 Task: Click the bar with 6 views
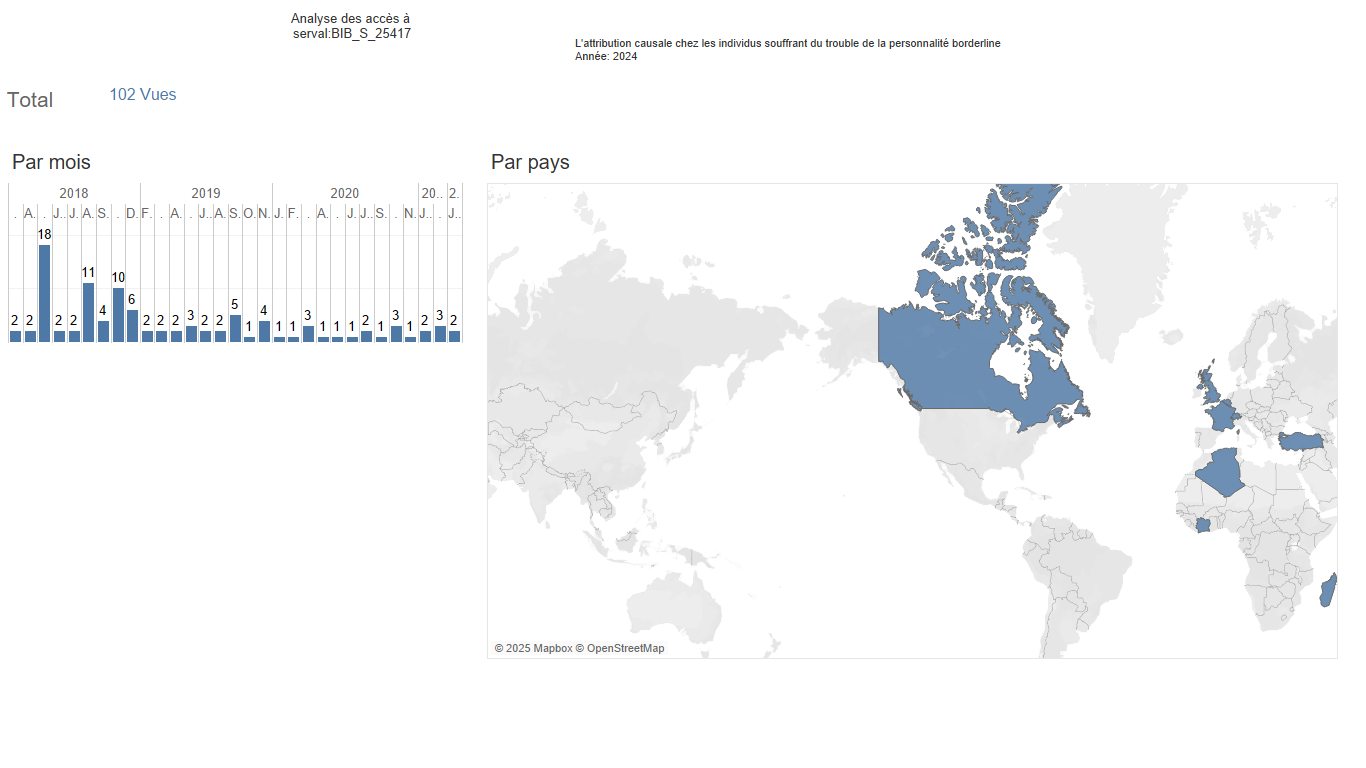132,326
